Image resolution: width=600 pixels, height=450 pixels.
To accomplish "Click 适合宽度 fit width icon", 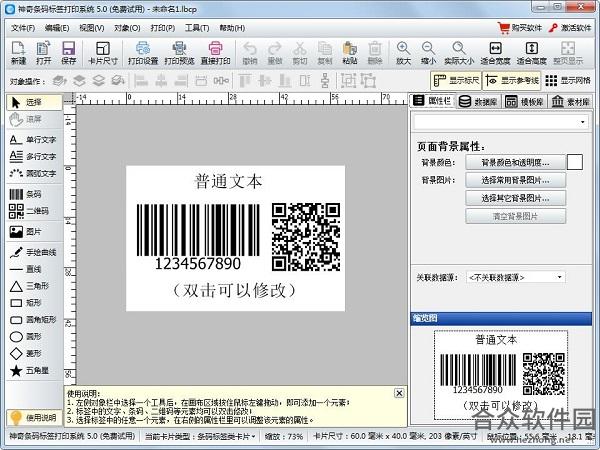I will (495, 53).
